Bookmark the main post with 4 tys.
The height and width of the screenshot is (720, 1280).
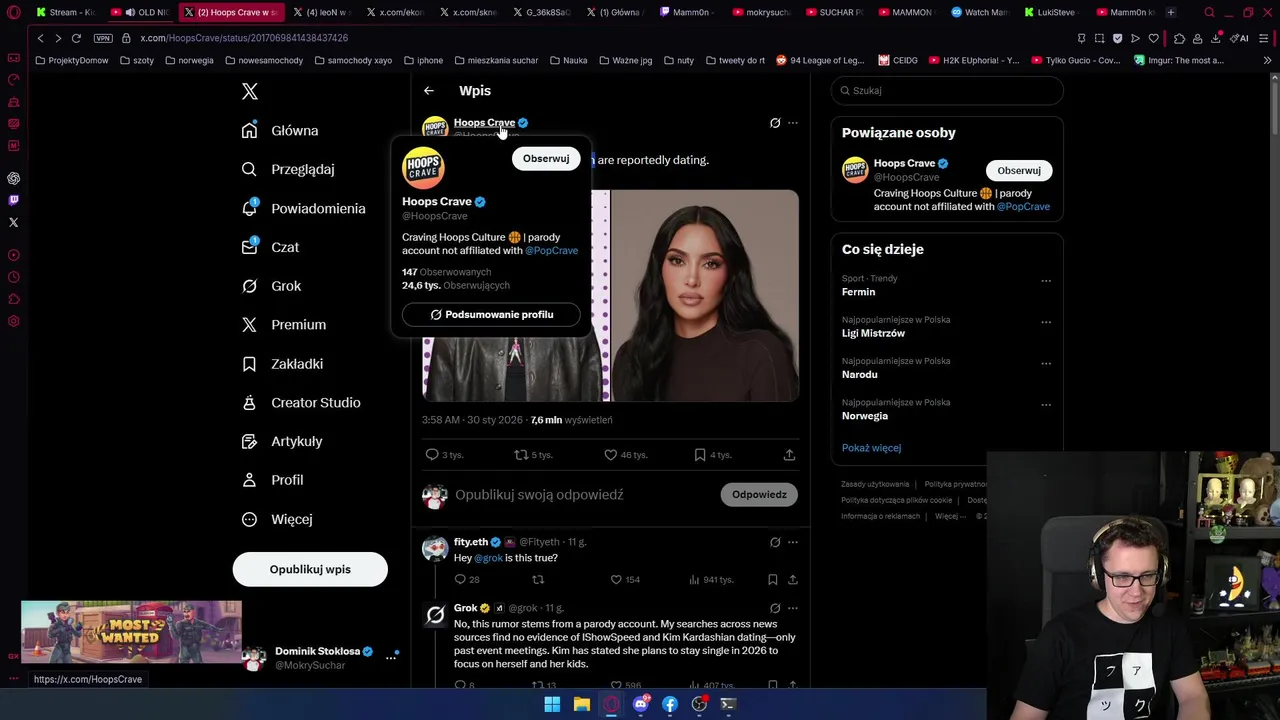(700, 455)
